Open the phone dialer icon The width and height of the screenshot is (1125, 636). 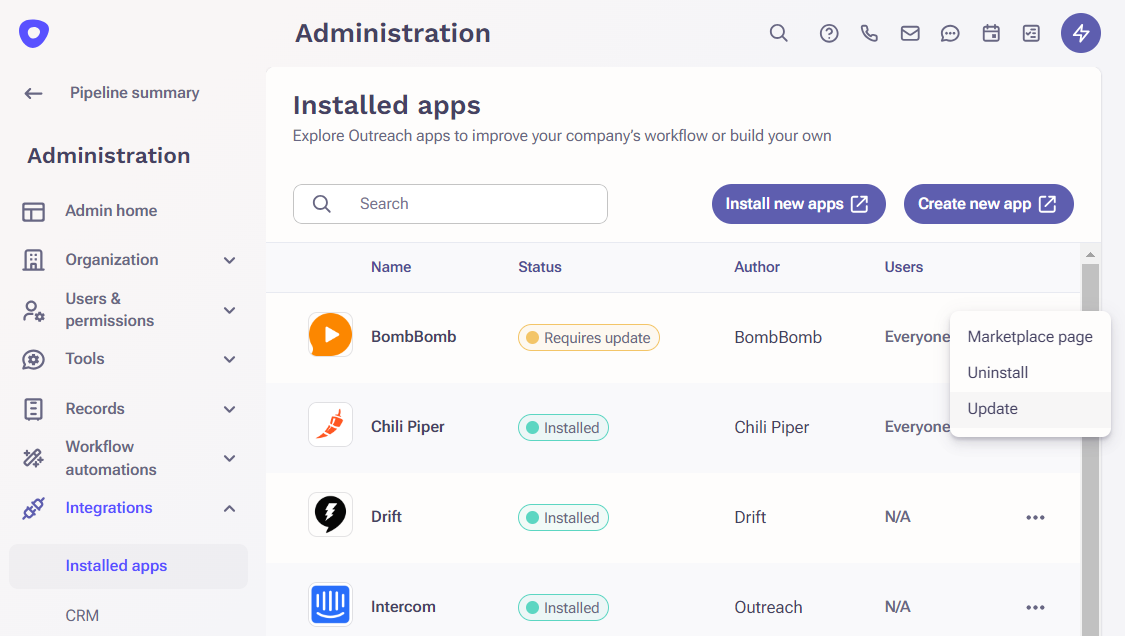coord(869,33)
